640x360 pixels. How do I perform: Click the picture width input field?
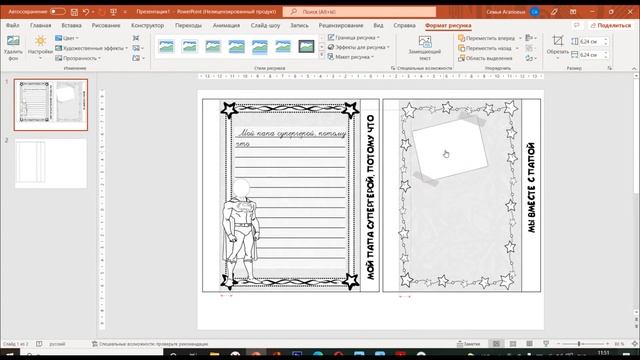(590, 54)
